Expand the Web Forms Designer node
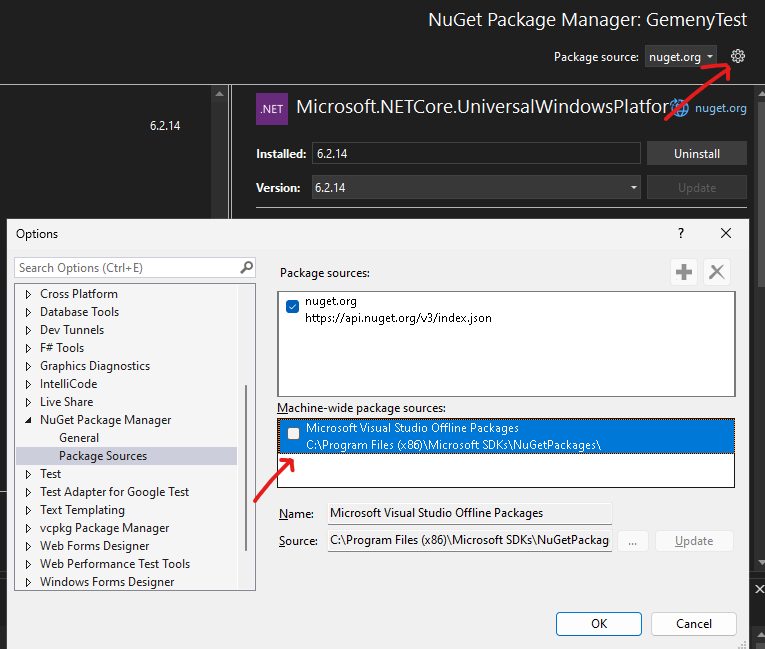 coord(28,547)
